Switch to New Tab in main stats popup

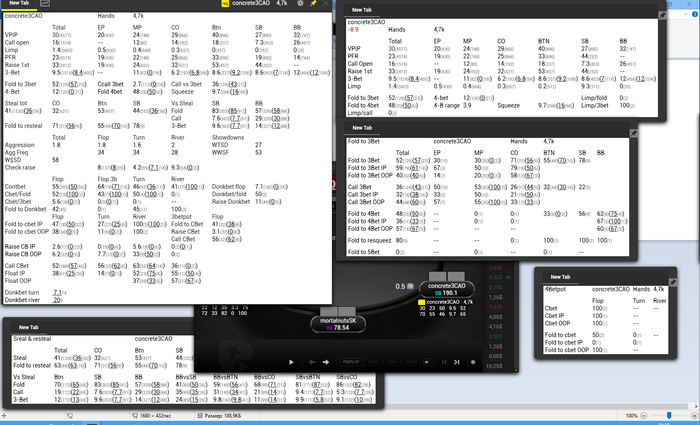tap(19, 3)
